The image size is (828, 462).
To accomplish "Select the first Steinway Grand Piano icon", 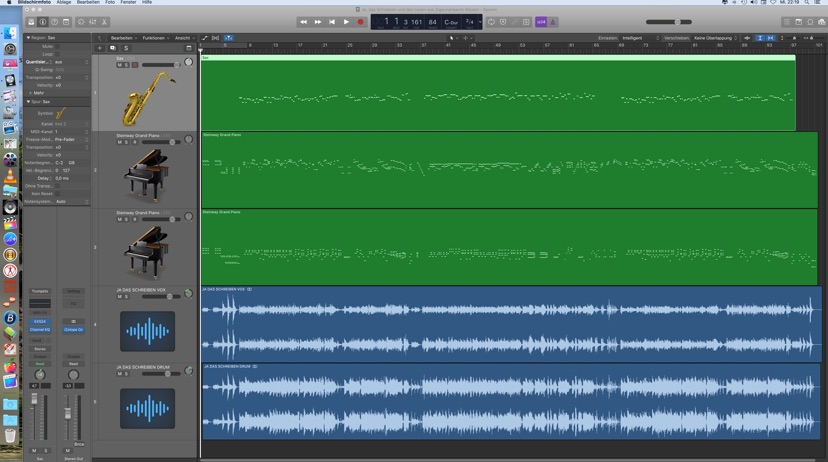I will coord(146,175).
